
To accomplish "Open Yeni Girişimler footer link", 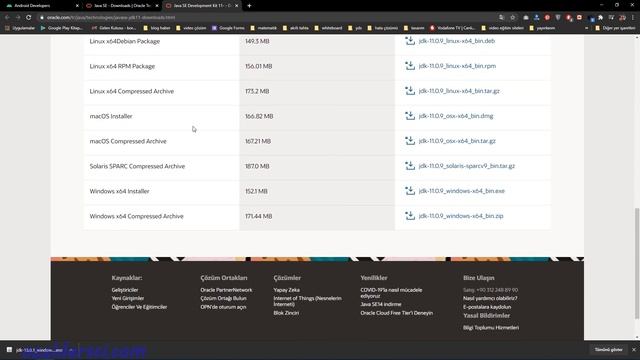I will tap(128, 298).
